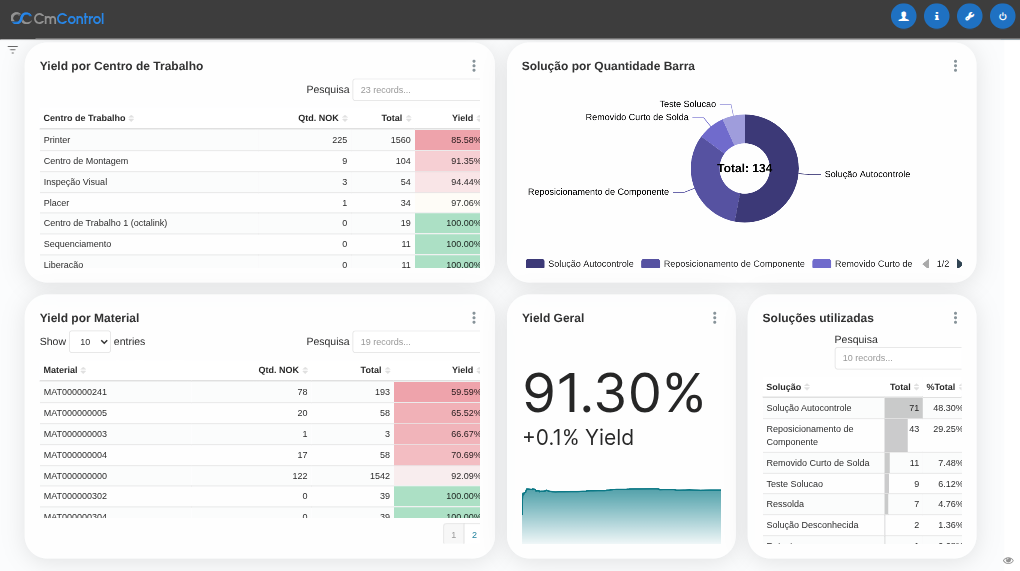Go to page 2 of materials table
1020x571 pixels.
coord(474,535)
